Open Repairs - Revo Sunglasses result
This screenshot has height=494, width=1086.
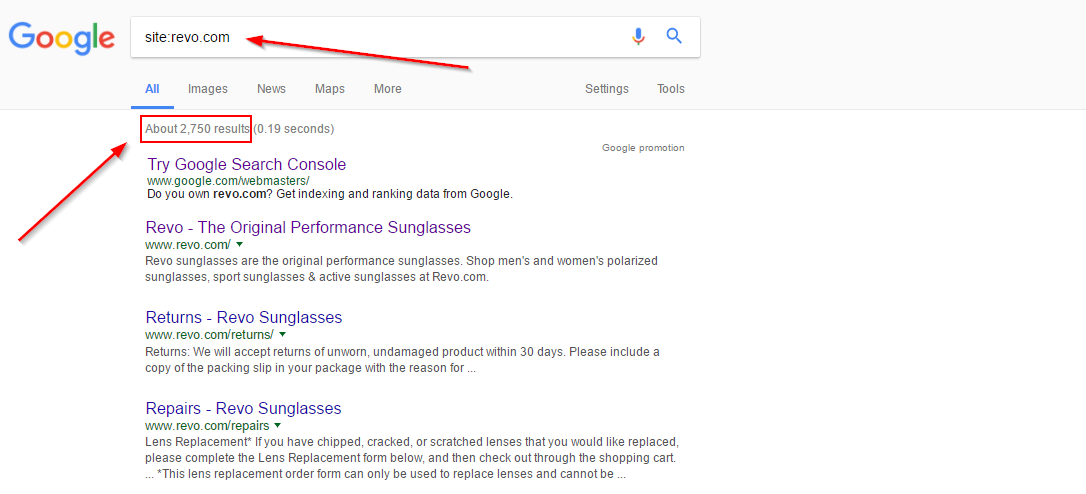point(244,408)
